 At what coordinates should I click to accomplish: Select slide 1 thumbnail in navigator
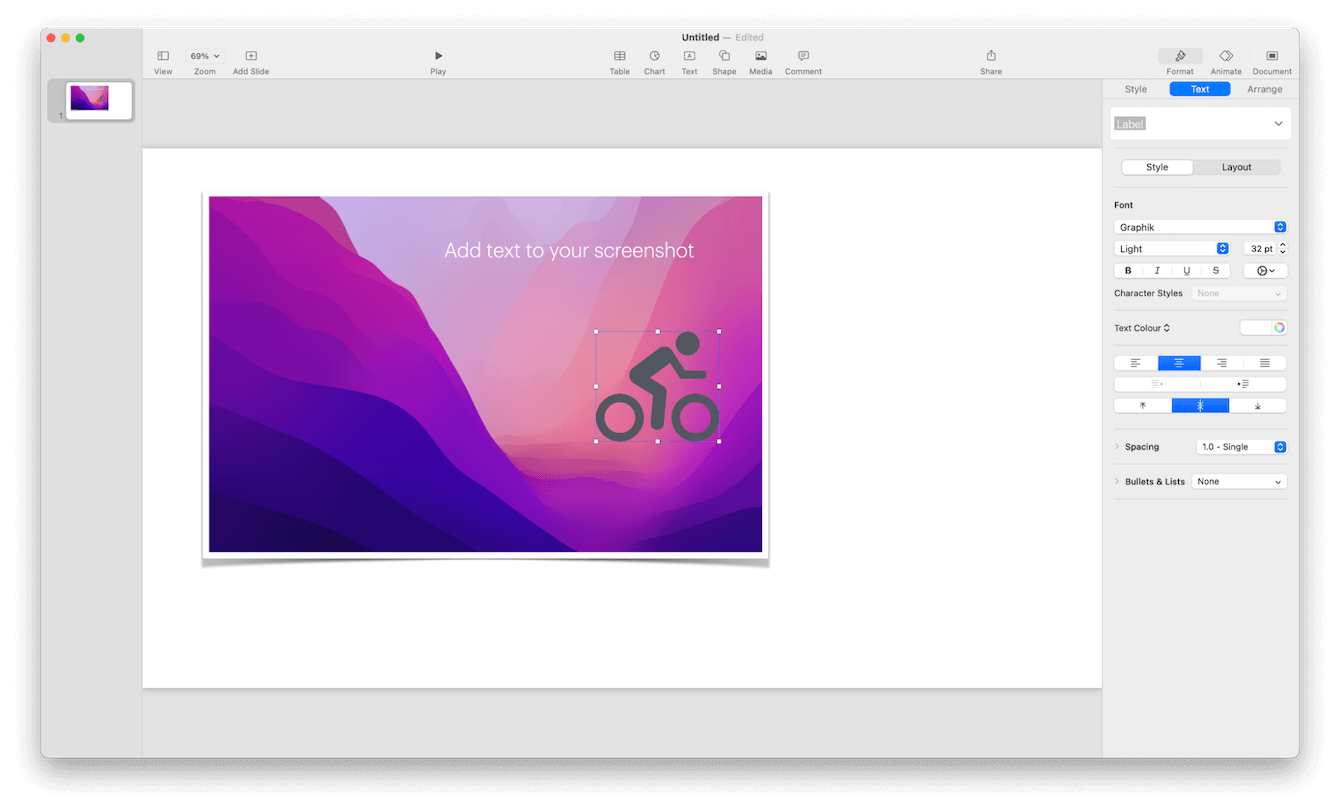coord(99,100)
